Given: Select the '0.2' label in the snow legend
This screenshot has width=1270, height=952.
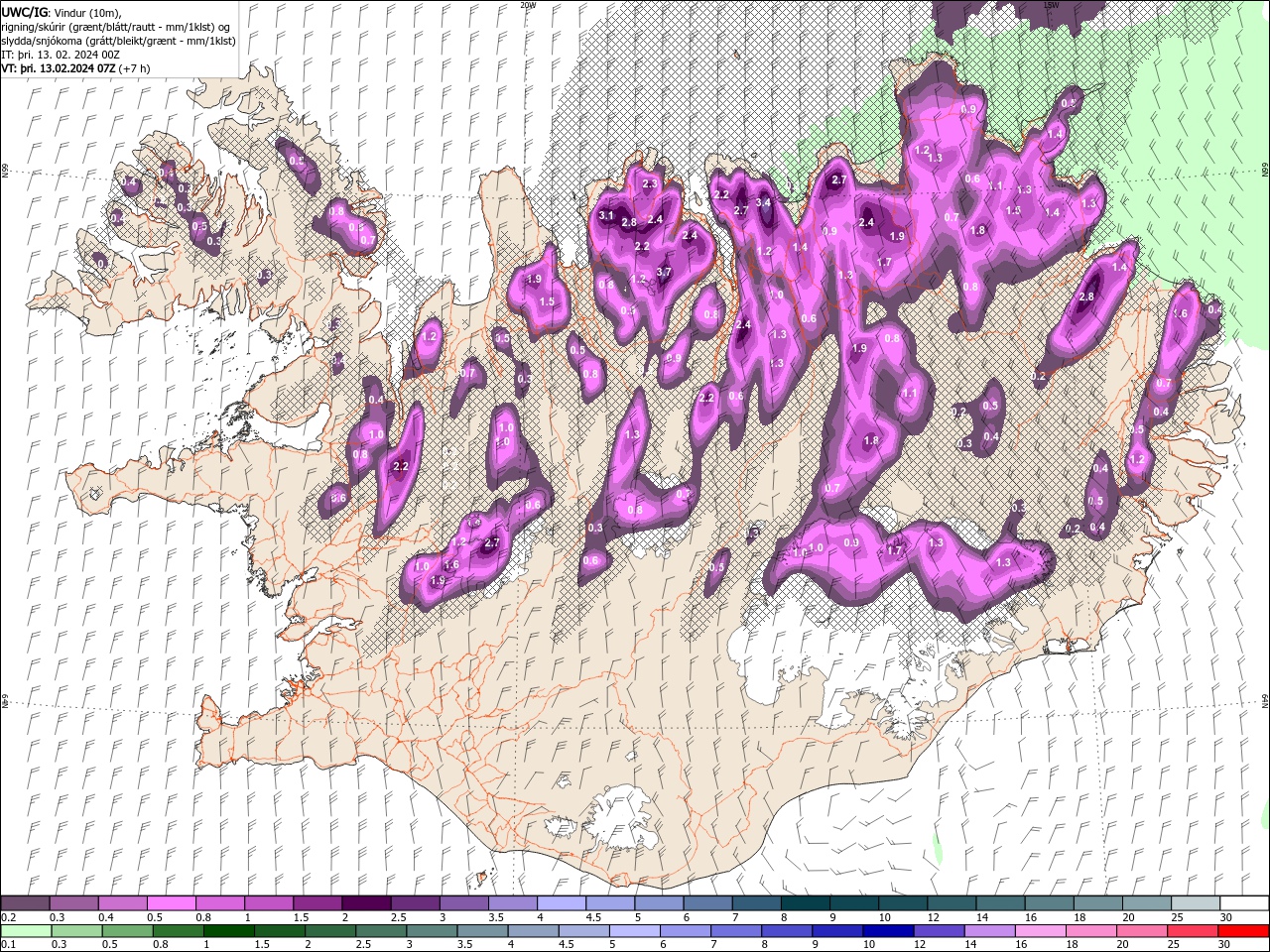Looking at the screenshot, I should coord(7,917).
